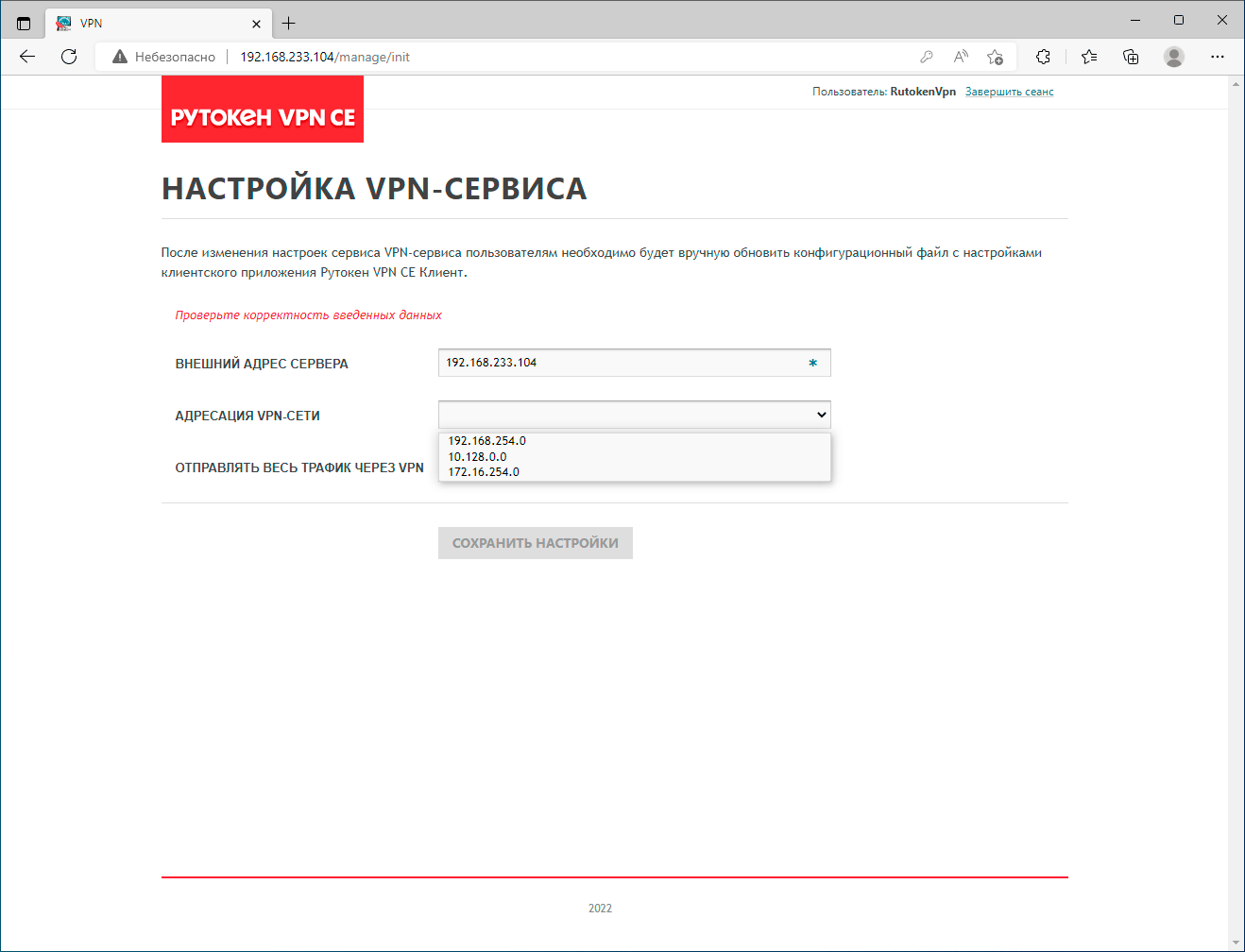Close the browser window
1245x952 pixels.
coord(1222,20)
